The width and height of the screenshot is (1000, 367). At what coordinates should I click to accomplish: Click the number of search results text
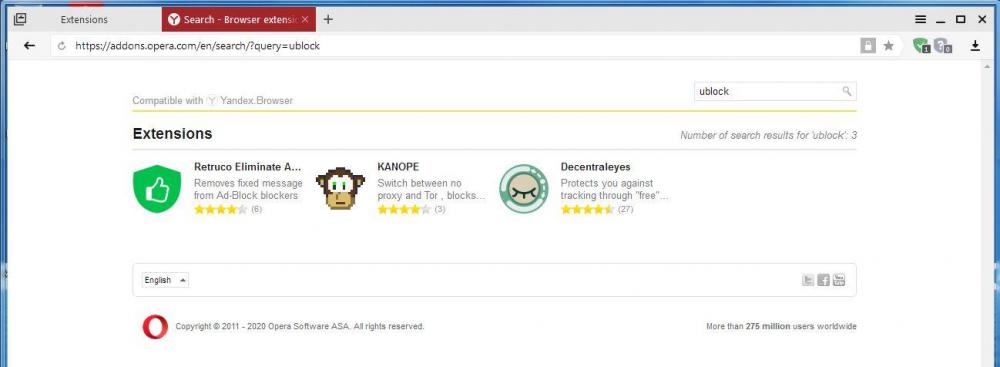tap(768, 135)
